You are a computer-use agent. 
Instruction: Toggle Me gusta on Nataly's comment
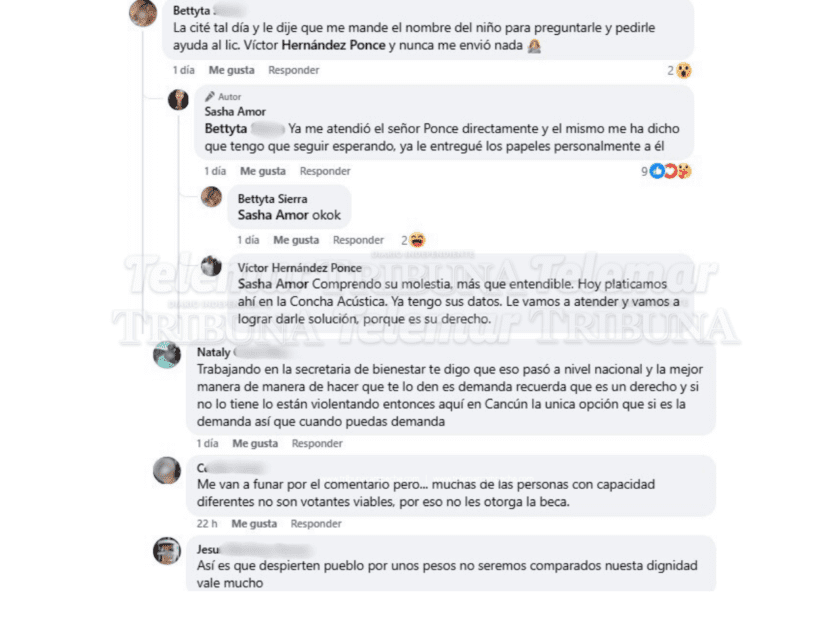click(x=255, y=443)
